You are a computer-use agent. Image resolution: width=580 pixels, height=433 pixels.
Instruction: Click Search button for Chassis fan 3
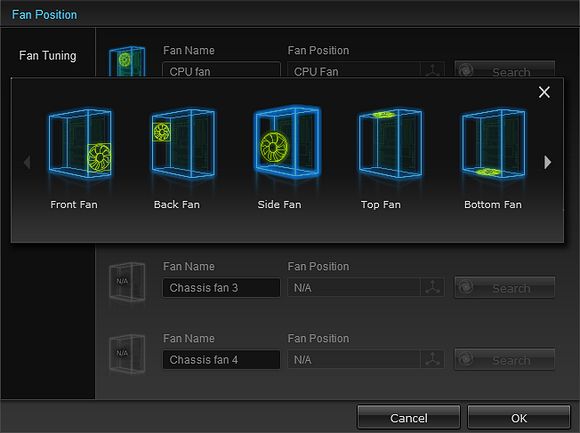pyautogui.click(x=505, y=287)
